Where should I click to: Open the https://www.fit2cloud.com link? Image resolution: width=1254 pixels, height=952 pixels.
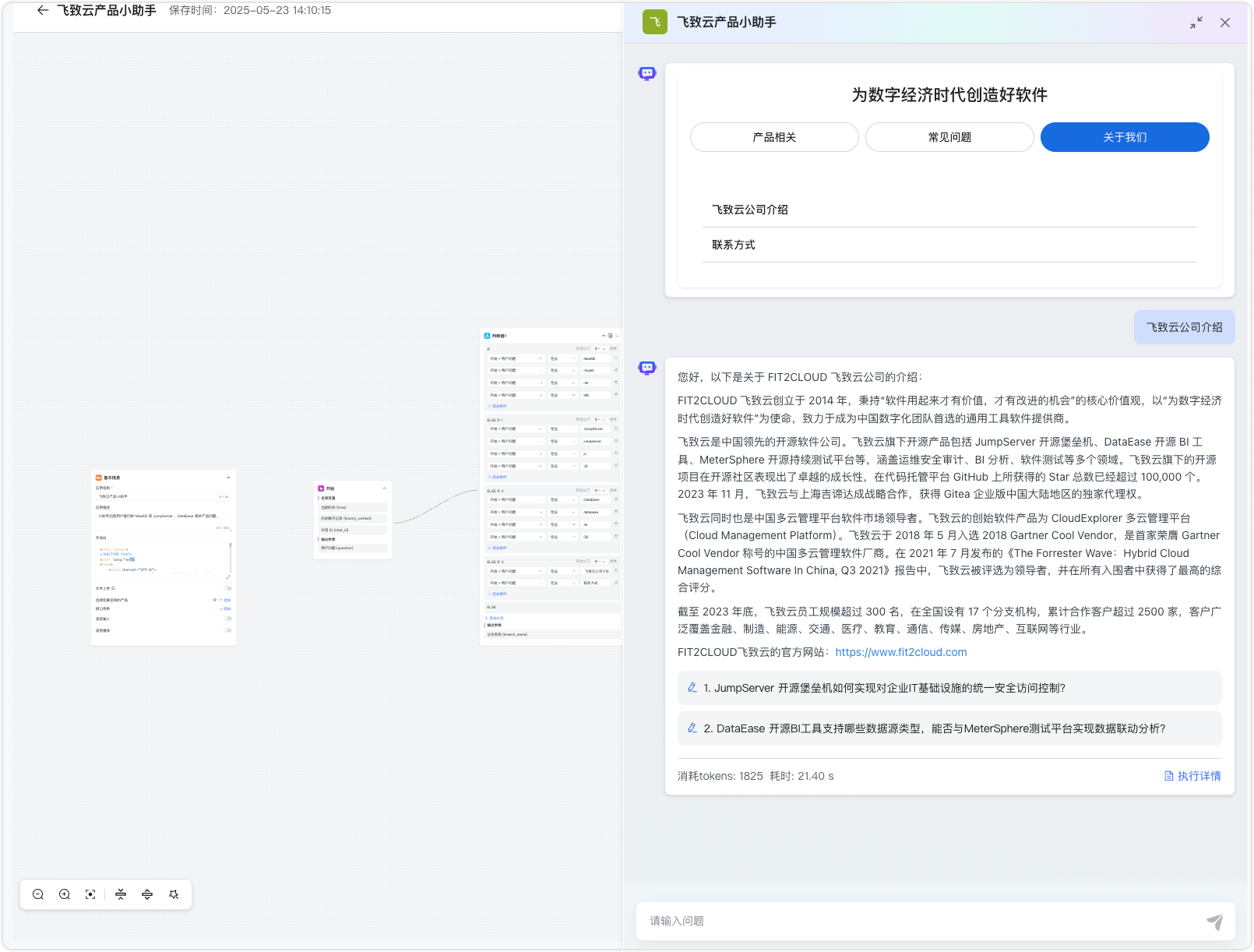901,652
